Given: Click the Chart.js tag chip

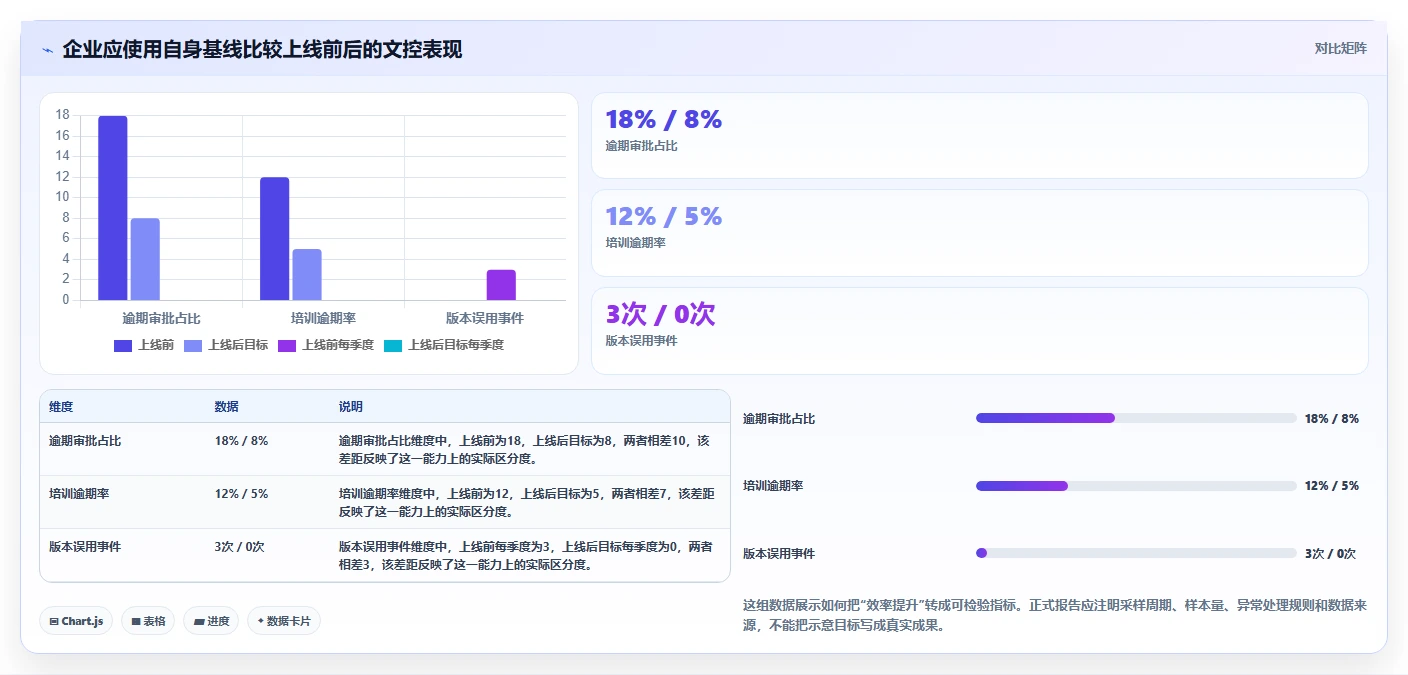Looking at the screenshot, I should (76, 621).
